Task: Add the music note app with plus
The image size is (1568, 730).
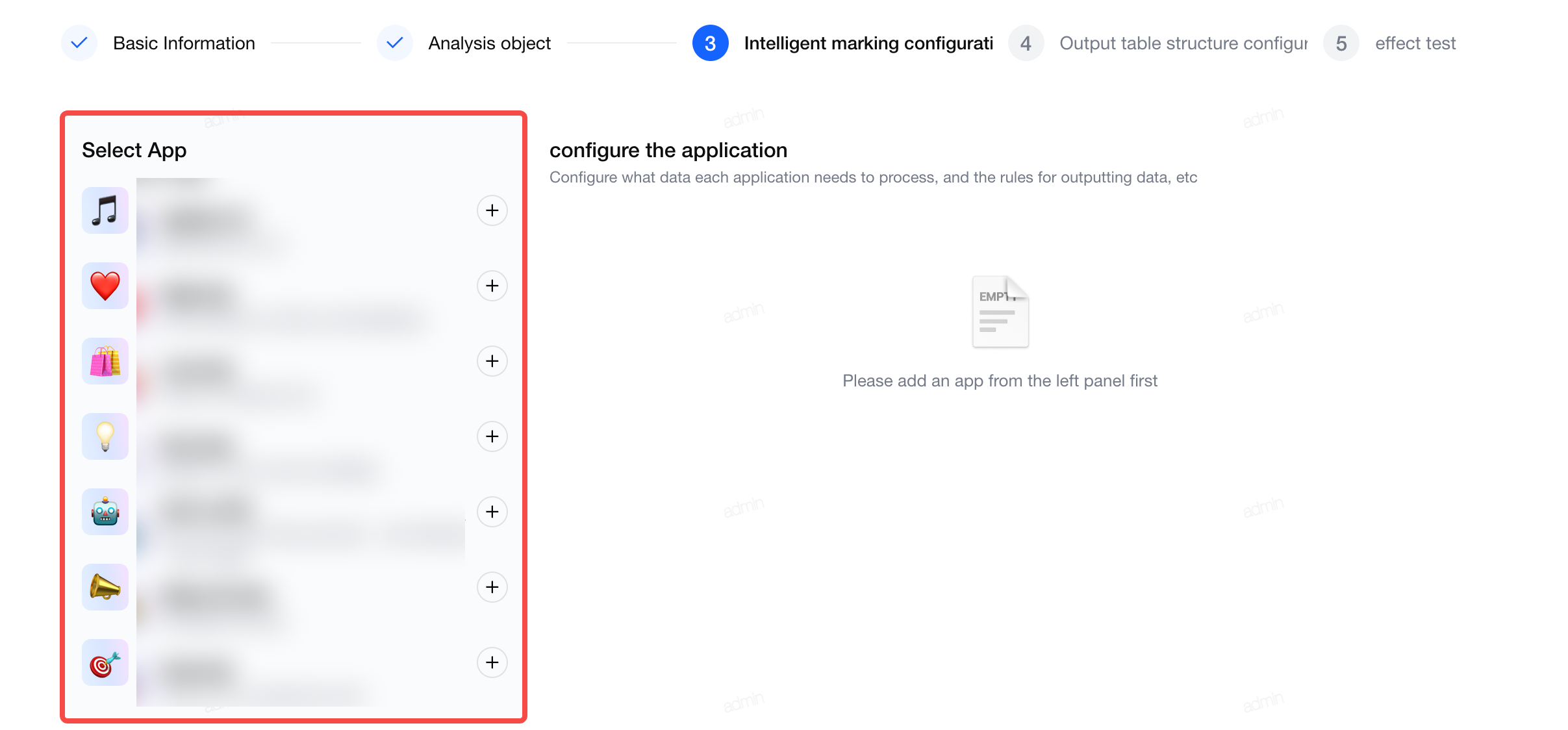Action: point(492,210)
